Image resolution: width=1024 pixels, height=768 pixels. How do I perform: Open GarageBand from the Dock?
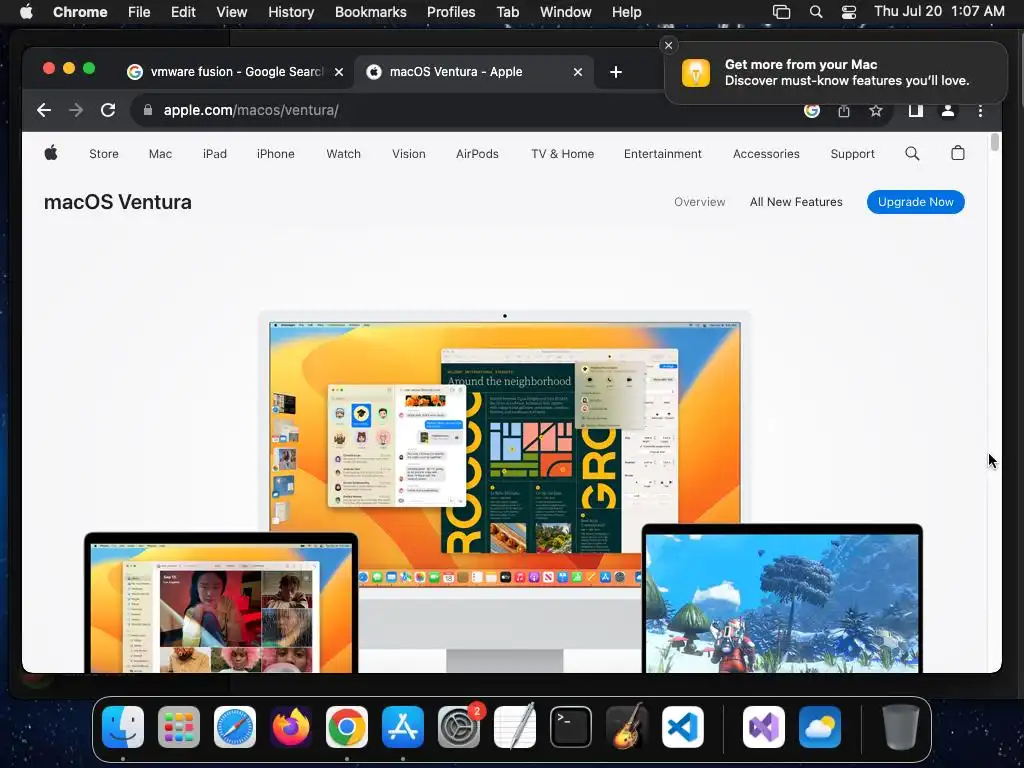pyautogui.click(x=627, y=727)
